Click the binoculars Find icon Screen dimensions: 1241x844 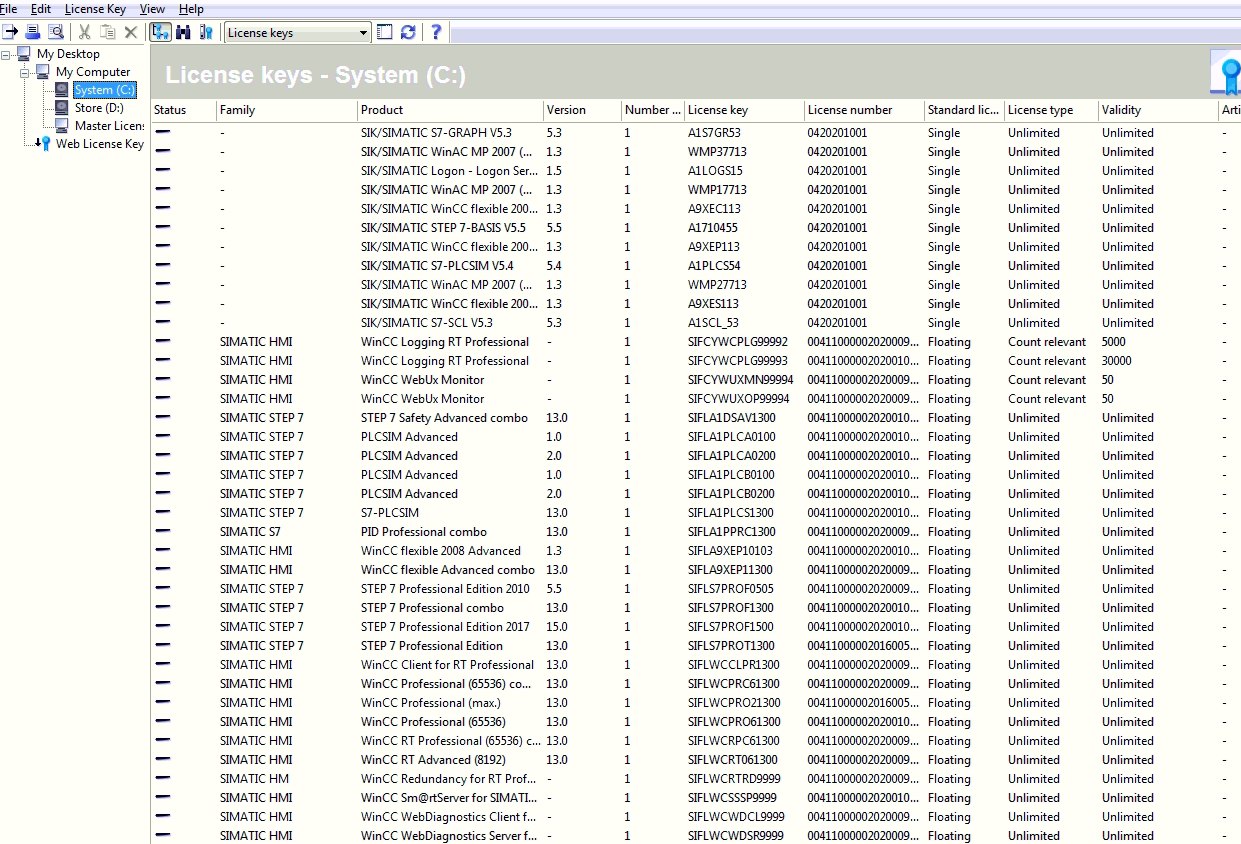(183, 32)
